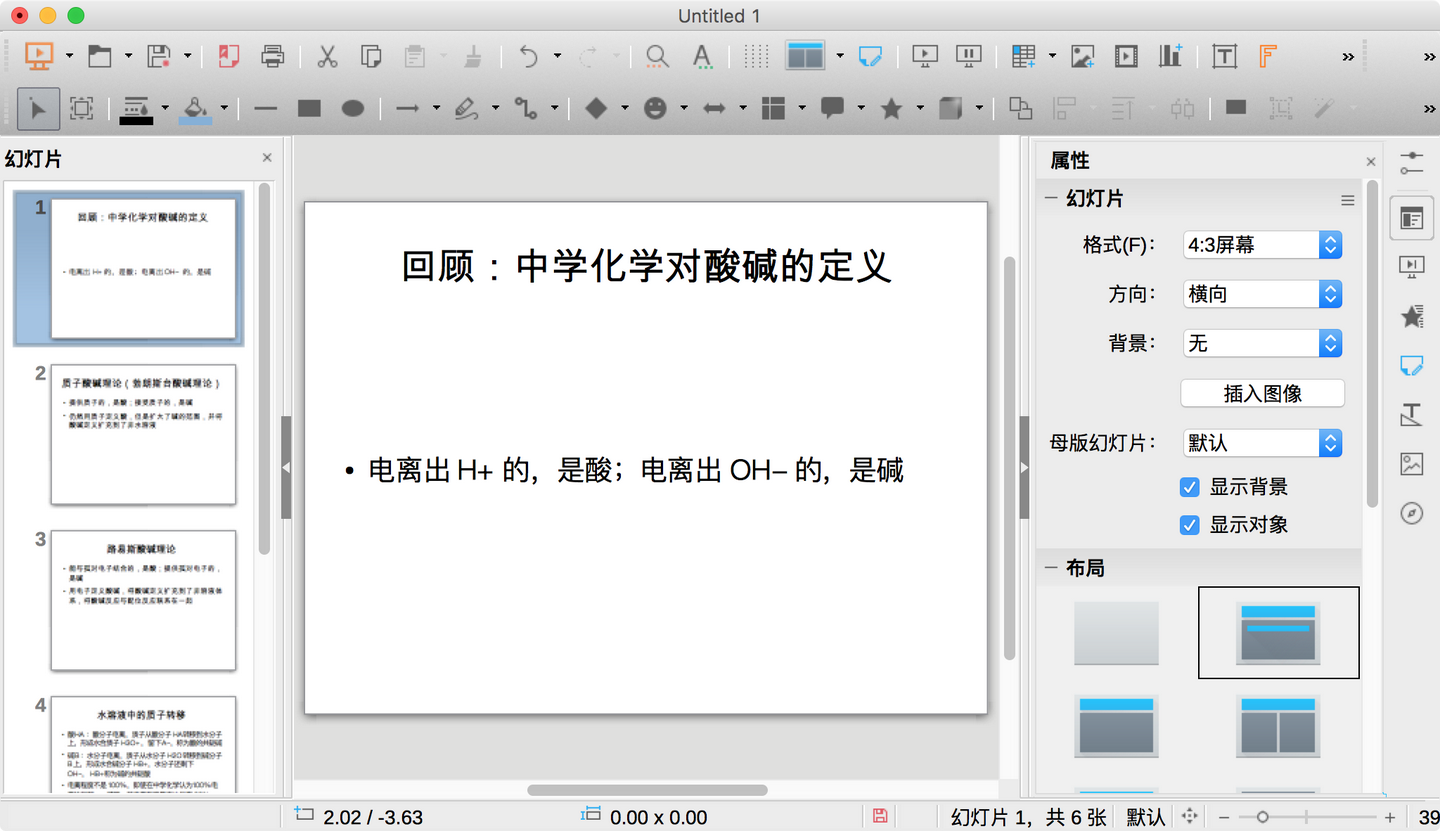The height and width of the screenshot is (831, 1440).
Task: Insert audio or video icon
Action: [1126, 56]
